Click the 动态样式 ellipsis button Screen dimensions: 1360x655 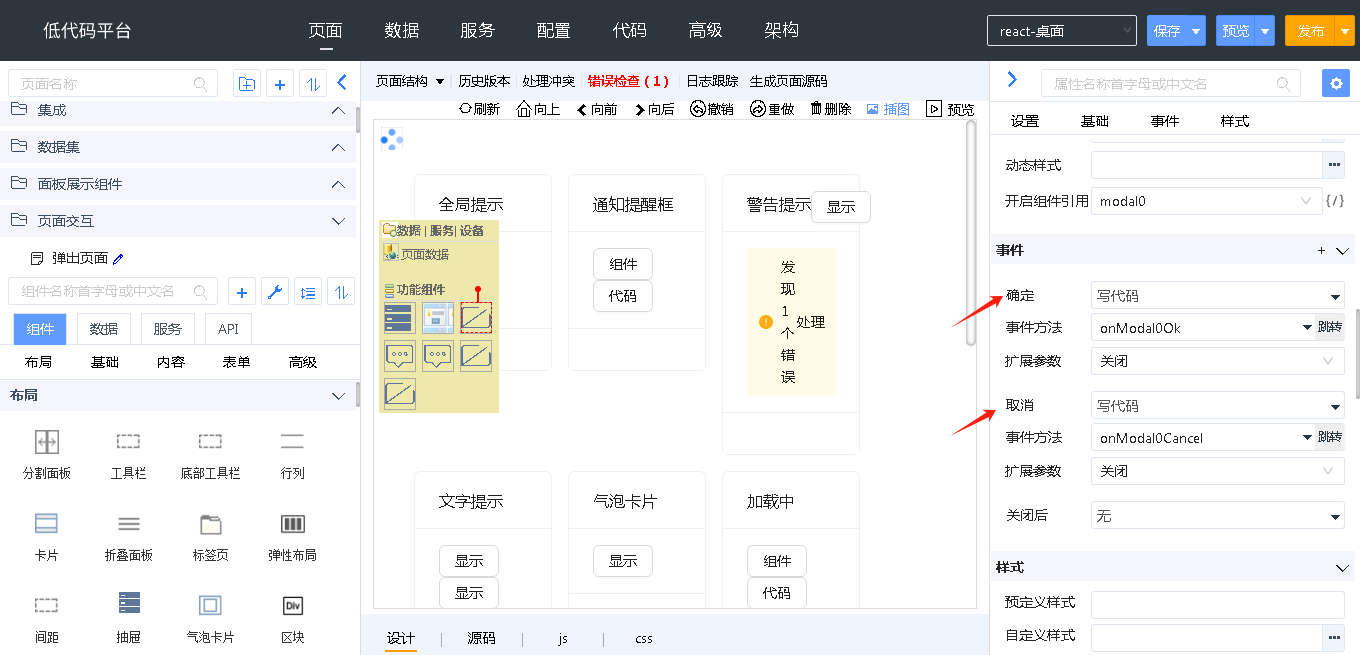coord(1334,164)
